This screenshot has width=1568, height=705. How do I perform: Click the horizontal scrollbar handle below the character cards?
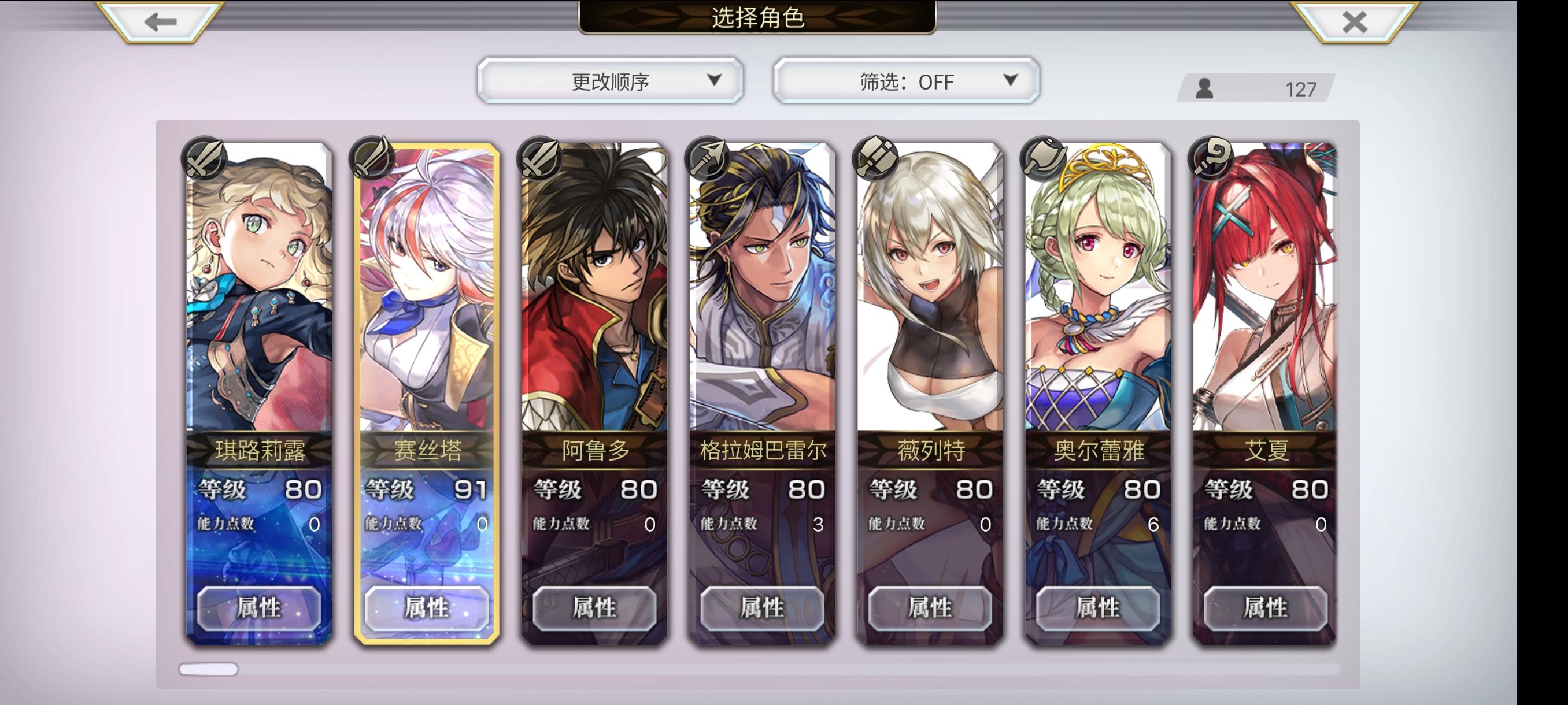[208, 669]
